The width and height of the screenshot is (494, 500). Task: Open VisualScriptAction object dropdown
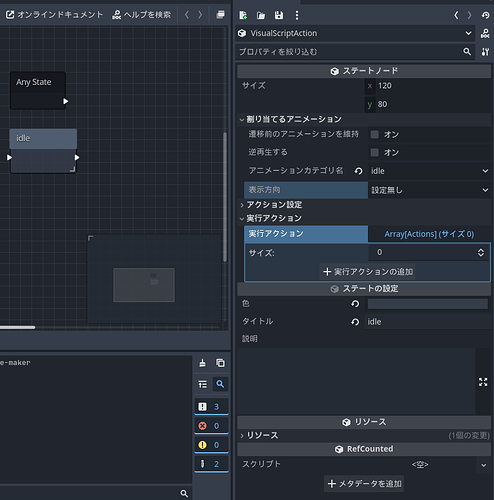355,33
